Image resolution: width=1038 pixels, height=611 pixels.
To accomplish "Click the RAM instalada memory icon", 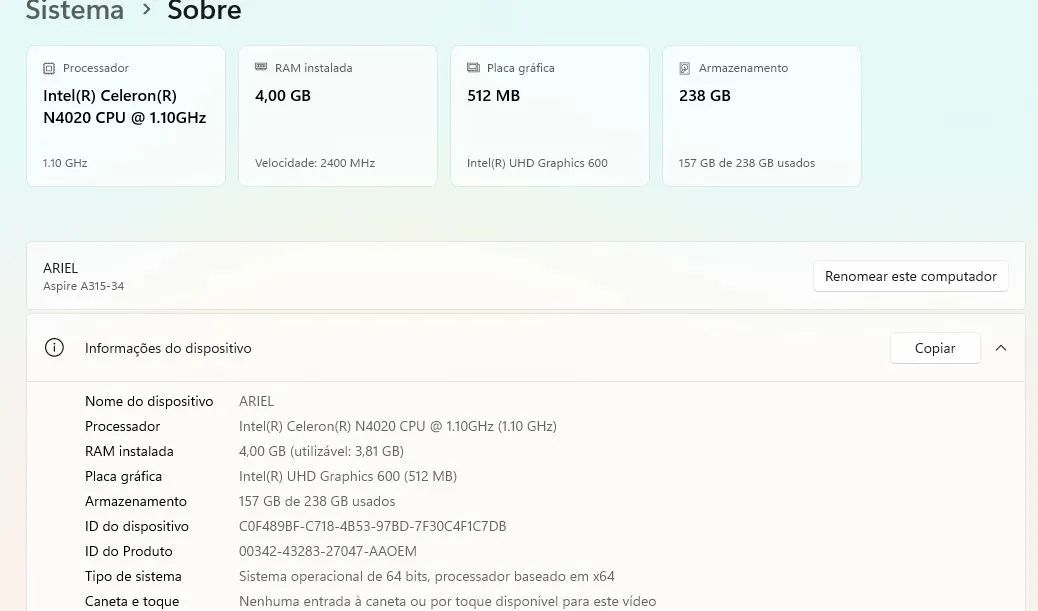I will pos(261,67).
